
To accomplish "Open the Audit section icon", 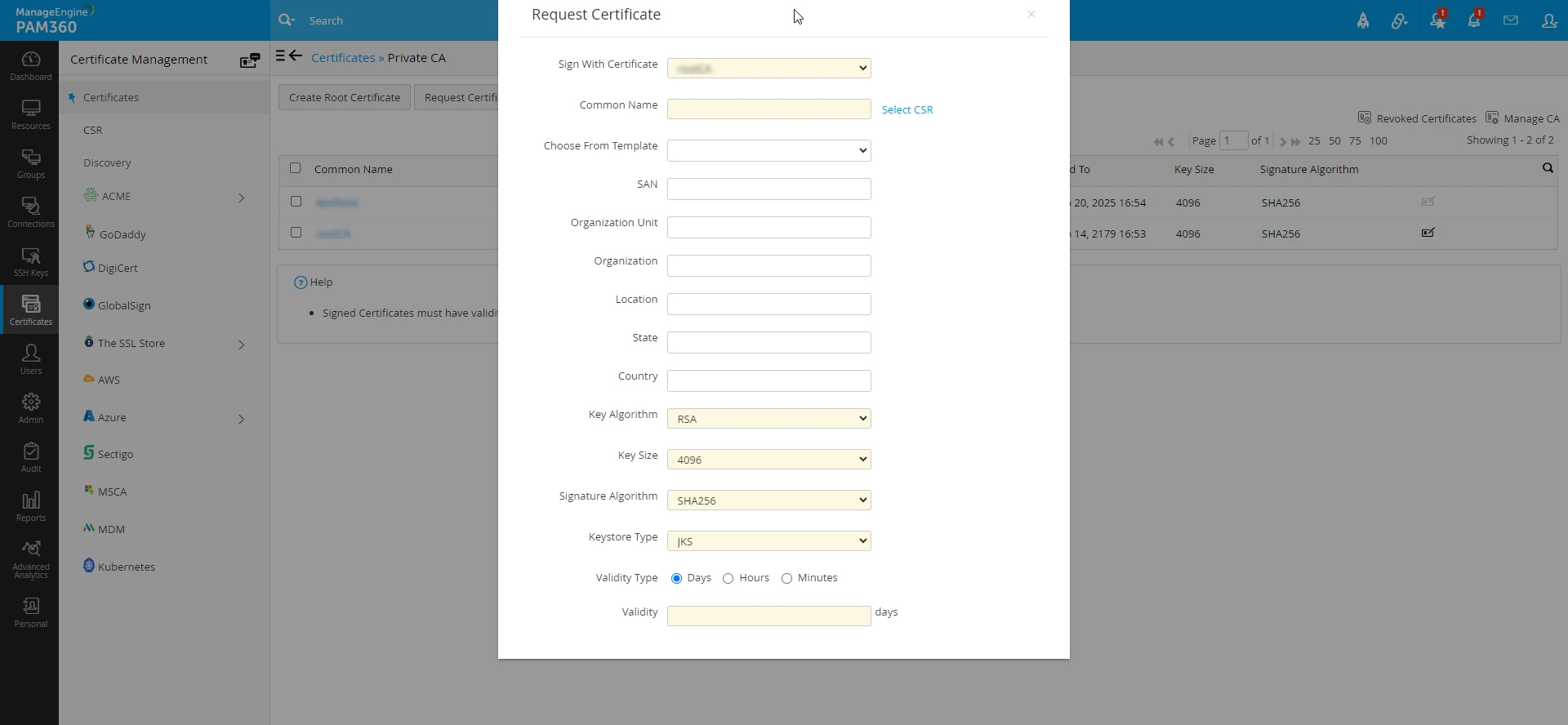I will 31,457.
